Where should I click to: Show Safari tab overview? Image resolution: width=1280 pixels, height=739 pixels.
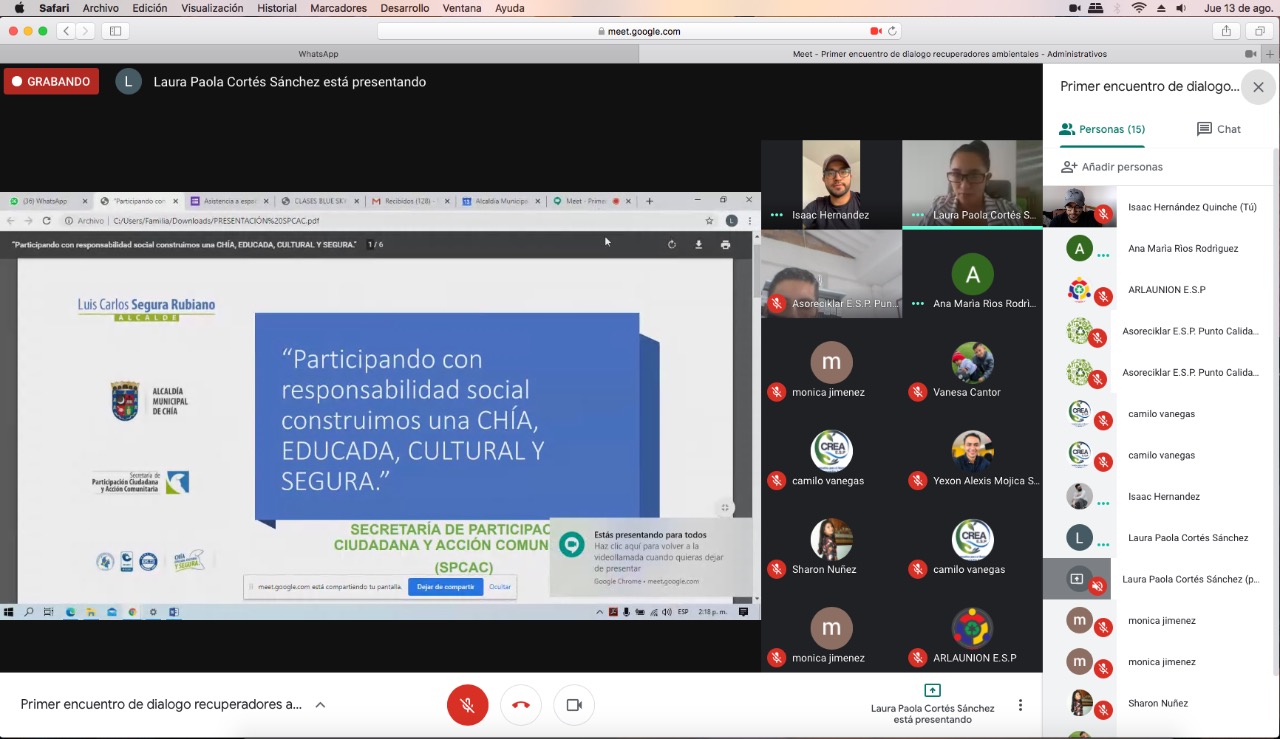tap(1259, 31)
